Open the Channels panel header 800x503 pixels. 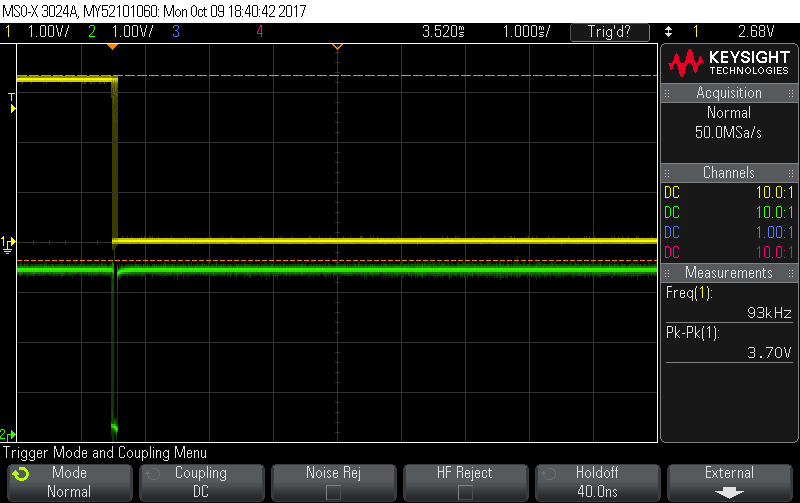point(729,172)
